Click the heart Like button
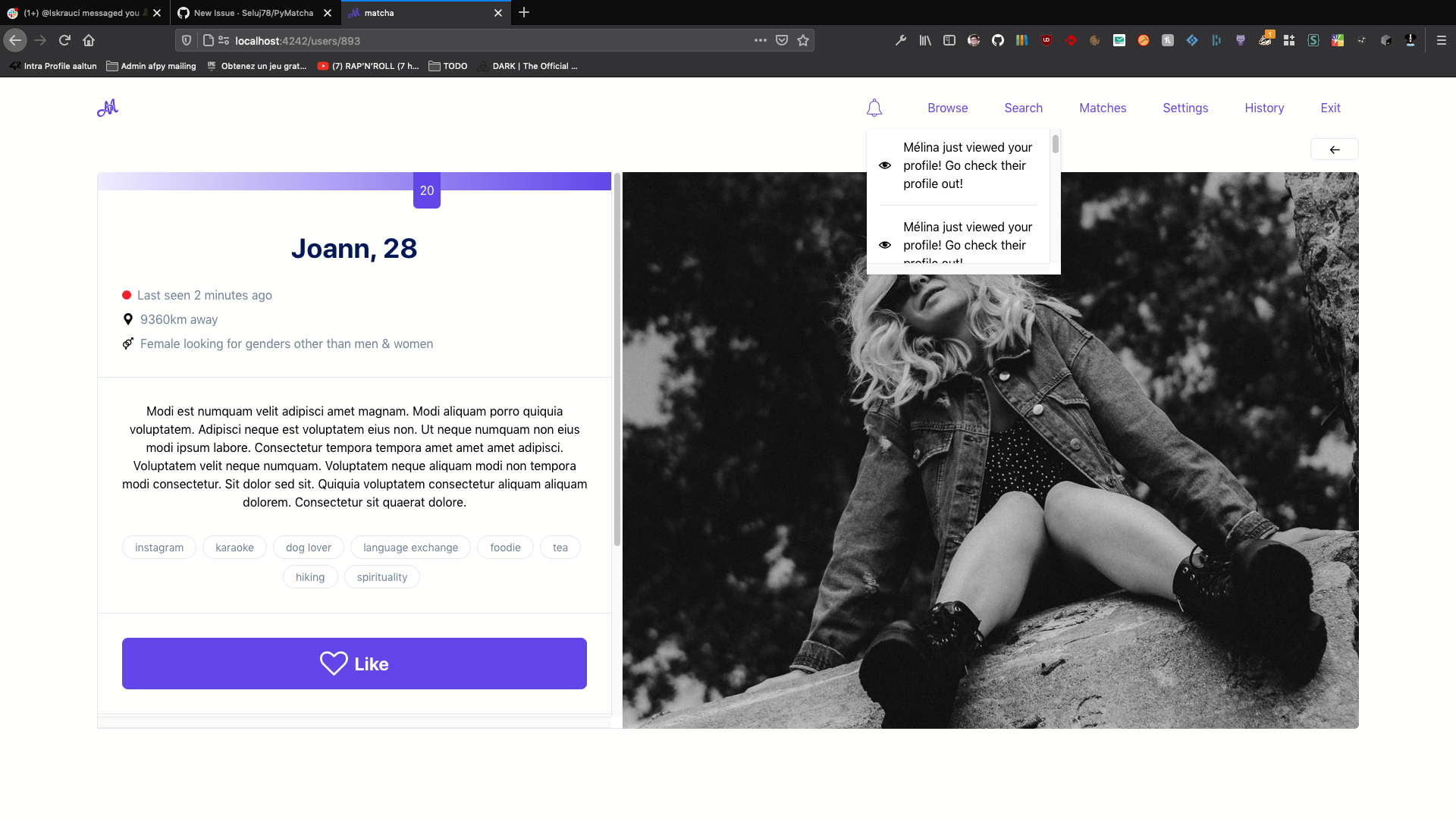This screenshot has height=819, width=1456. (354, 664)
